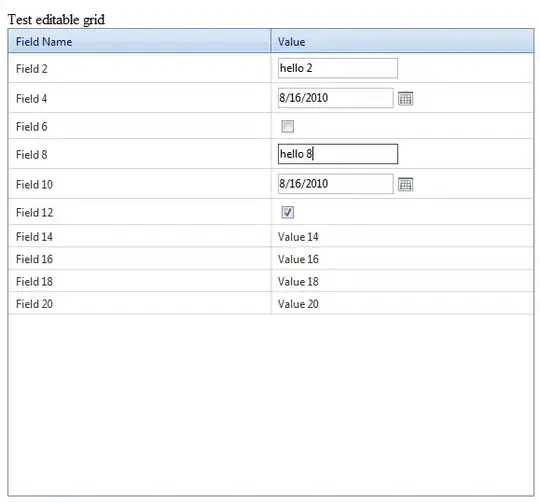Edit the Value 14 cell
The height and width of the screenshot is (503, 540).
(298, 237)
